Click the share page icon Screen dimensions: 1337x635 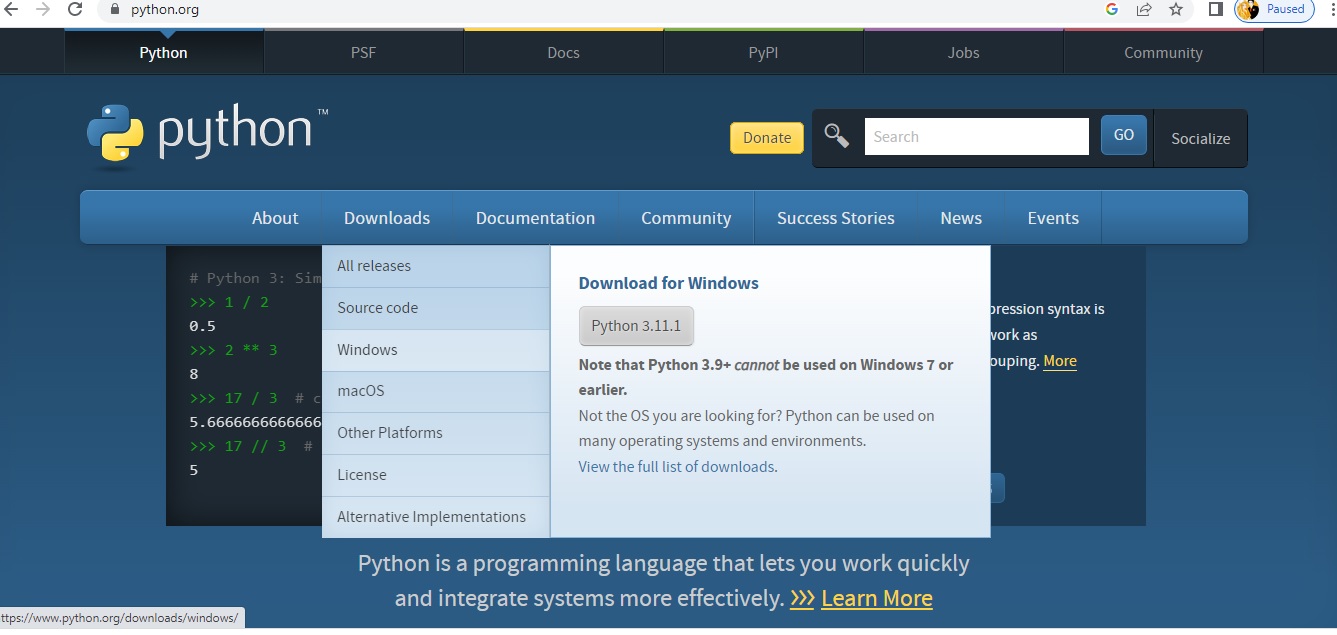pyautogui.click(x=1143, y=12)
